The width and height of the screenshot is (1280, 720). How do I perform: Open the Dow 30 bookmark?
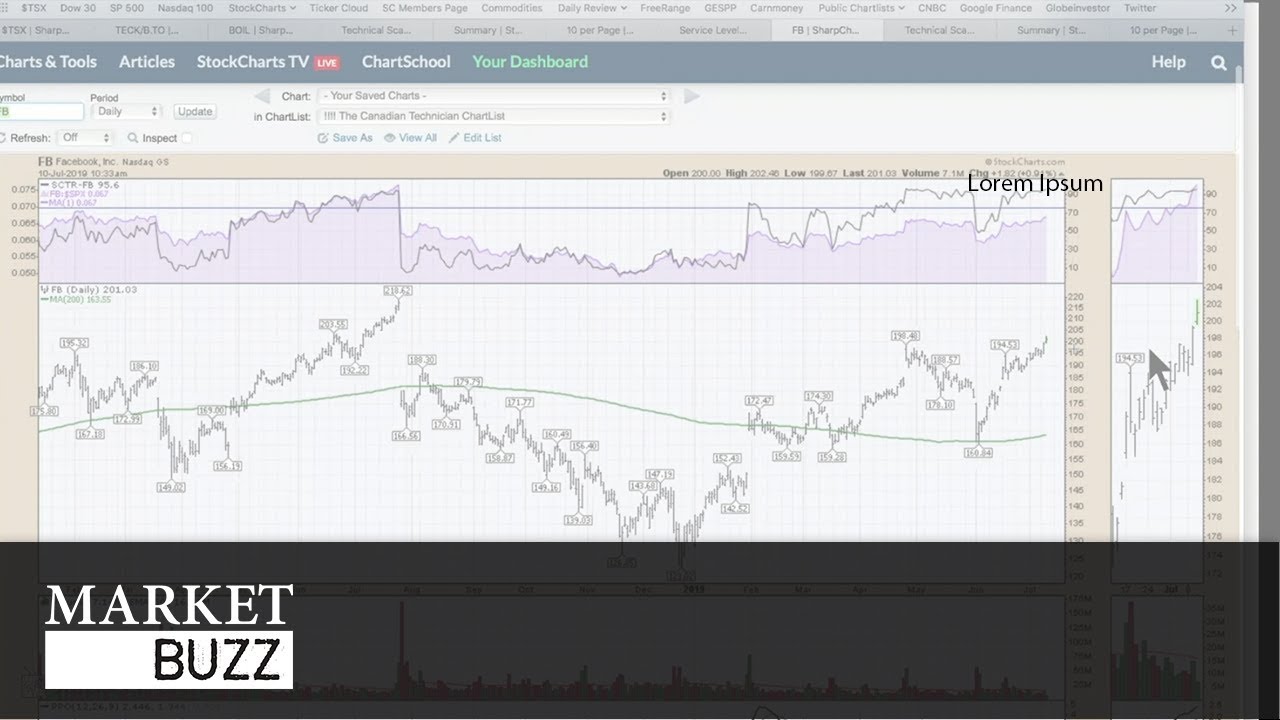(x=77, y=8)
